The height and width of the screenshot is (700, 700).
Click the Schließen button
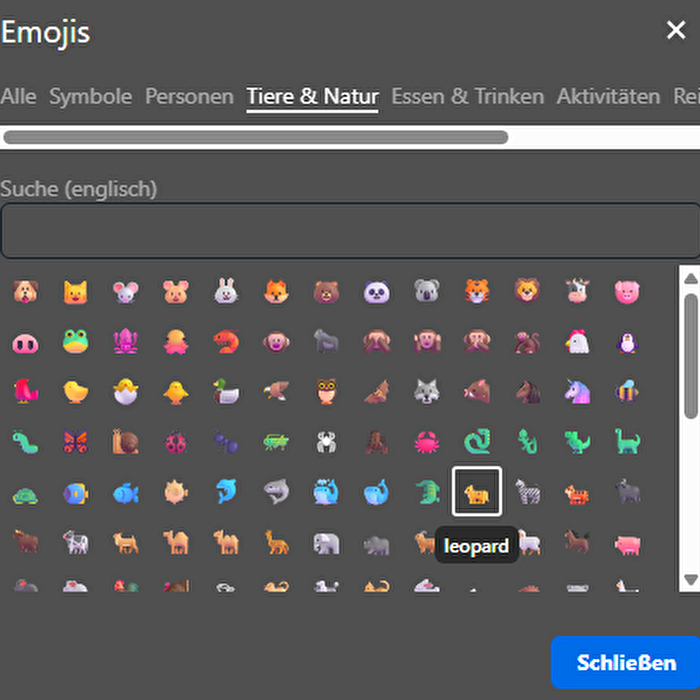(625, 662)
